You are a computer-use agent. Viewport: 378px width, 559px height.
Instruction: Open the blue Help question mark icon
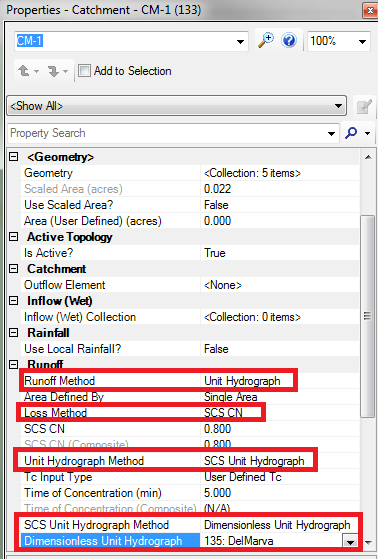[x=289, y=40]
